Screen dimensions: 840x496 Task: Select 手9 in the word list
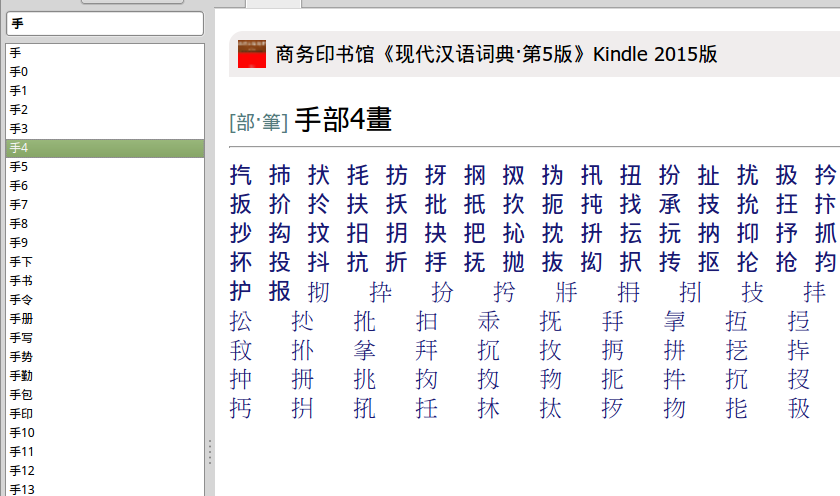[105, 243]
